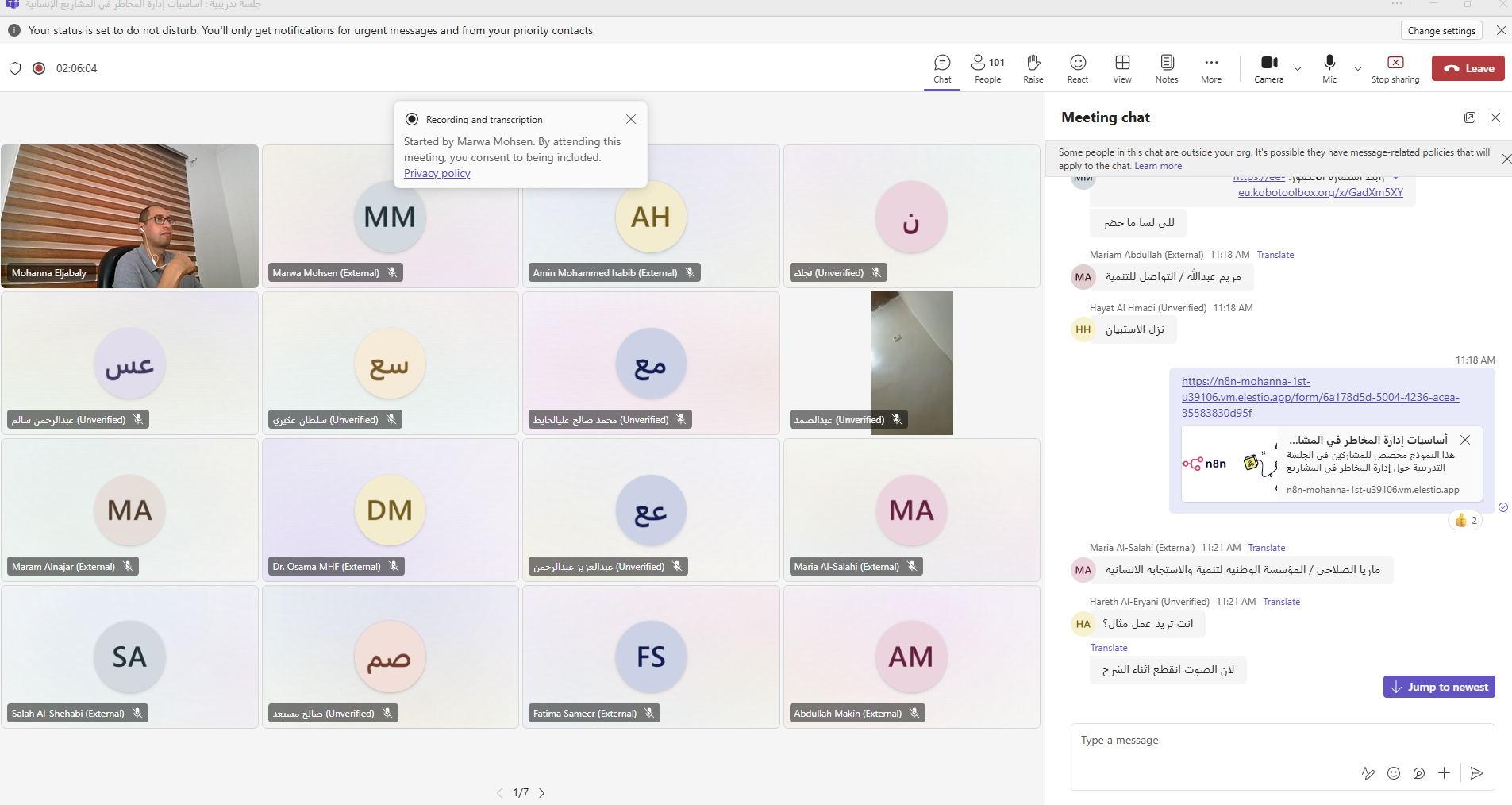The width and height of the screenshot is (1512, 805).
Task: Send the chat message
Action: [x=1476, y=773]
